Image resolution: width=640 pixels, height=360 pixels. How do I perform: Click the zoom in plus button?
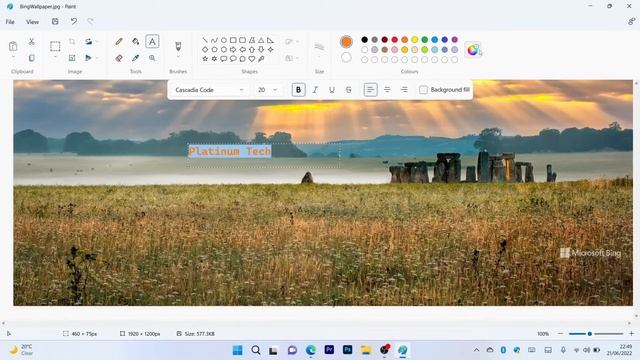(631, 334)
